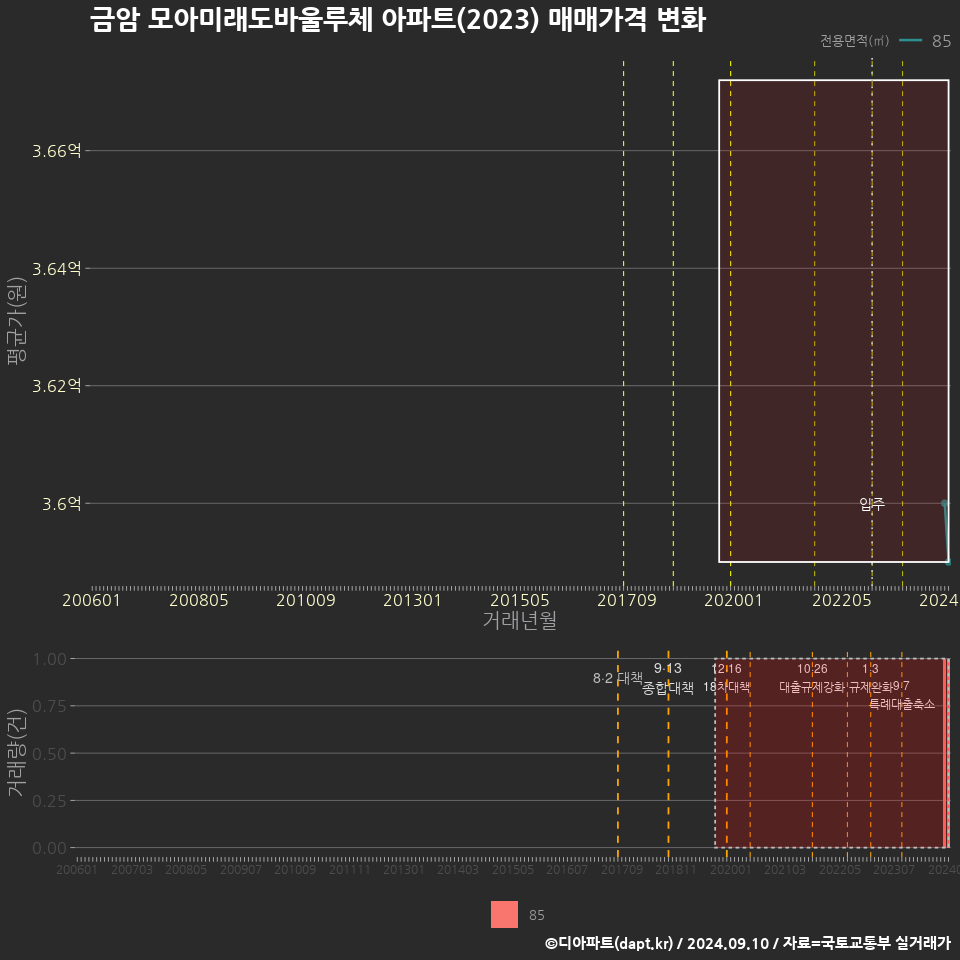
Task: Select the 0.50 volume axis label
Action: point(50,754)
